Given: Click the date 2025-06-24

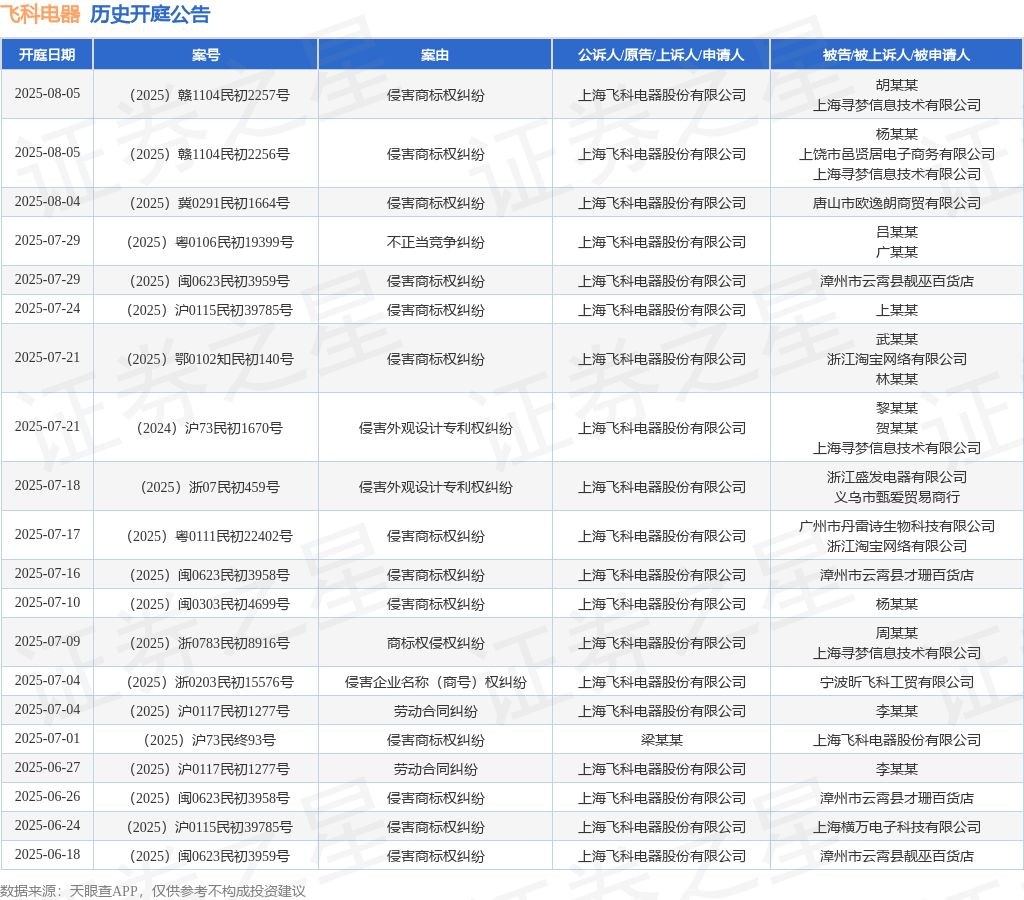Looking at the screenshot, I should tap(47, 826).
